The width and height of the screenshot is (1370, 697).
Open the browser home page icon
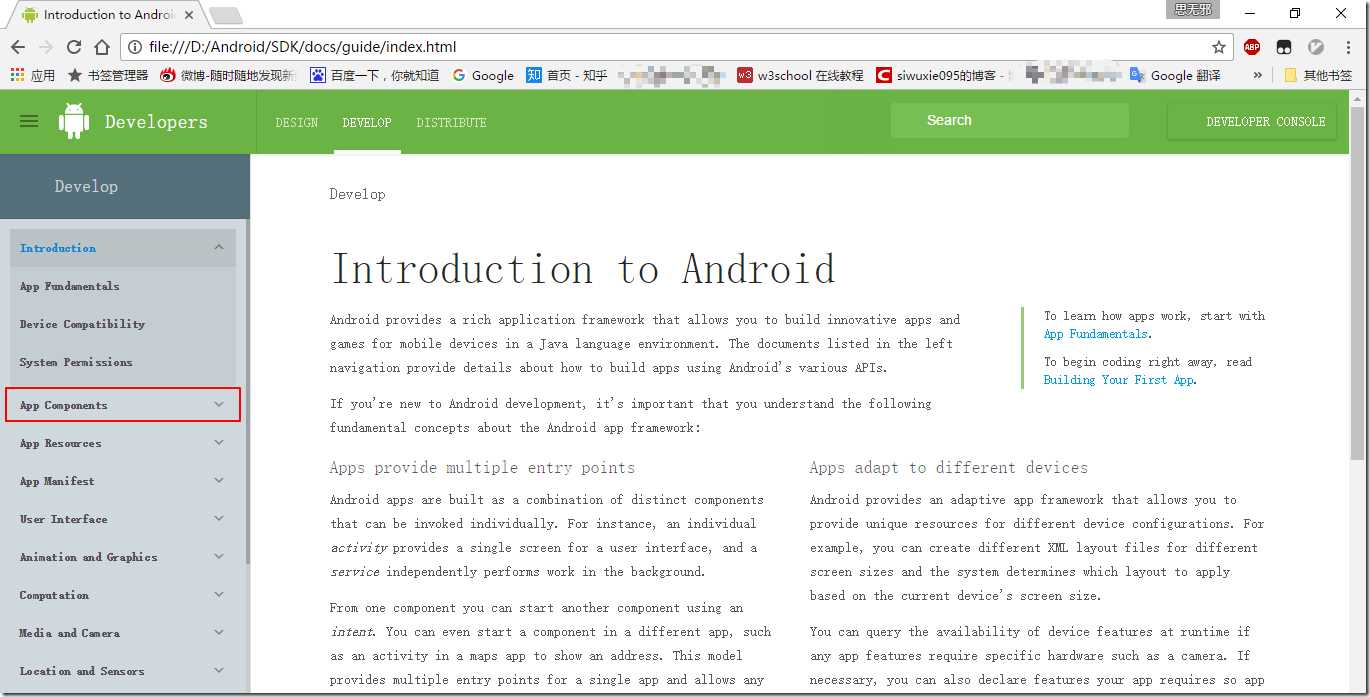coord(102,47)
